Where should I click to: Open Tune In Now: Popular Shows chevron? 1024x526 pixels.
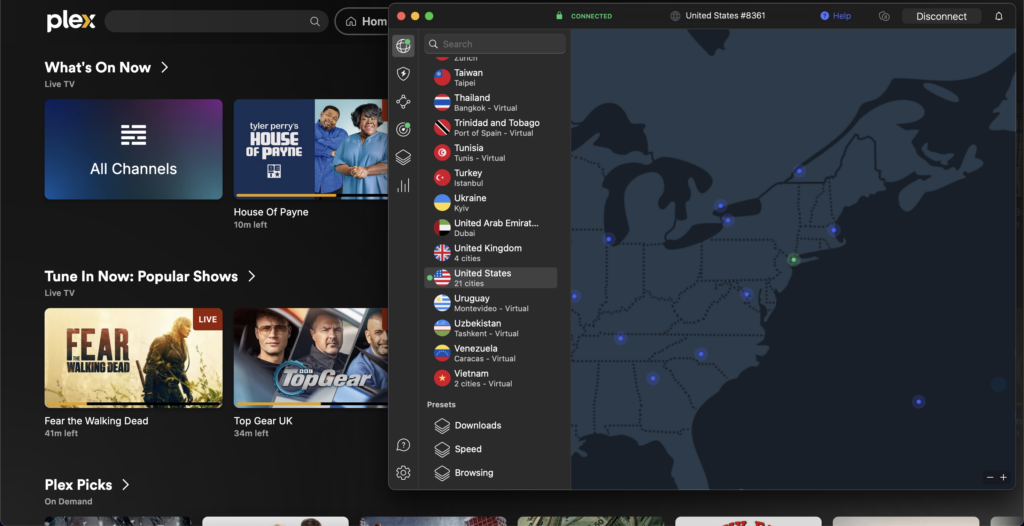click(251, 276)
